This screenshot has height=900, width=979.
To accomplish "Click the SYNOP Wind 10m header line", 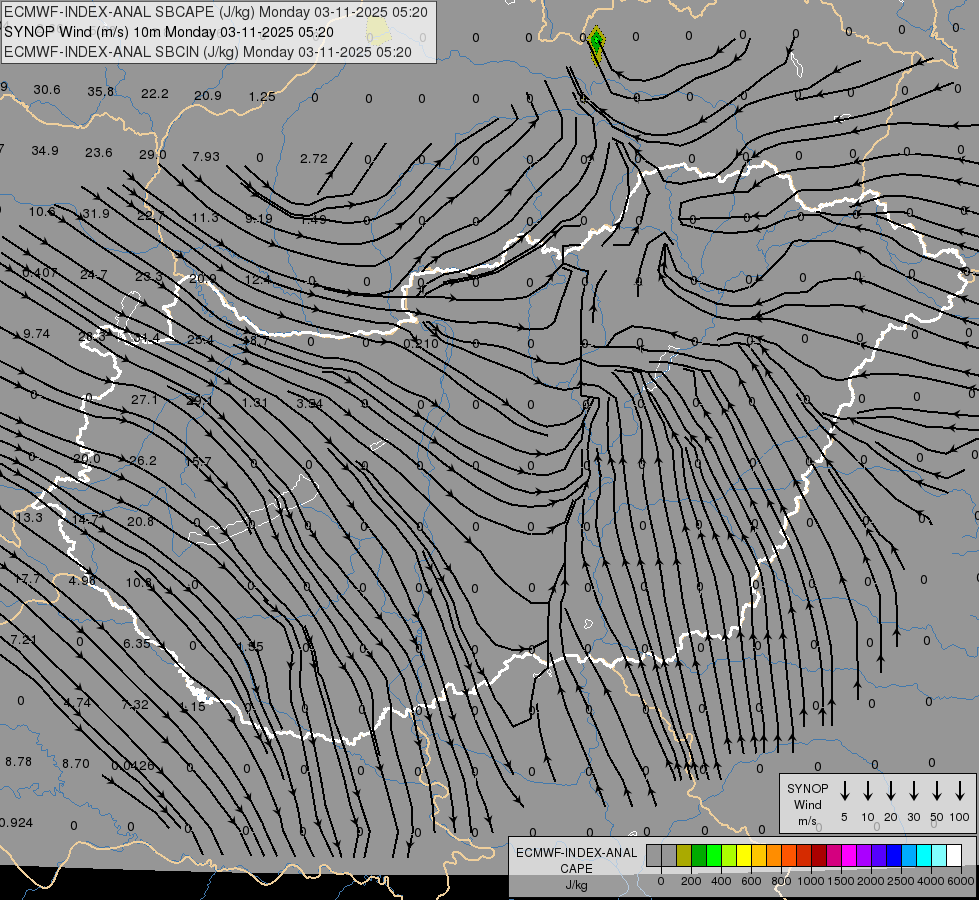I will 169,32.
